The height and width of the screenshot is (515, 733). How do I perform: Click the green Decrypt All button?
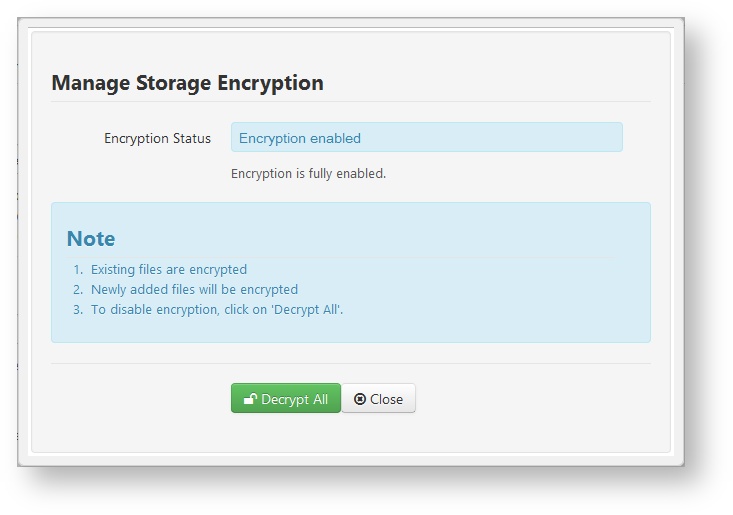(286, 398)
